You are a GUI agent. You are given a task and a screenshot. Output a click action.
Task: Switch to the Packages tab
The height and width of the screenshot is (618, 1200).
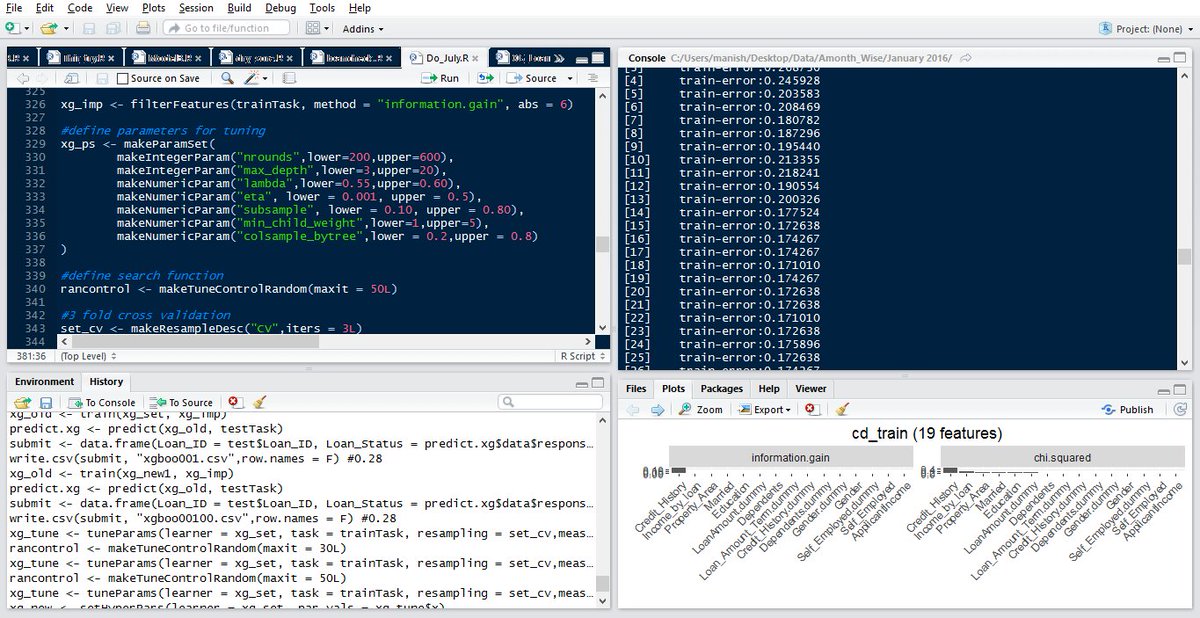(x=722, y=388)
